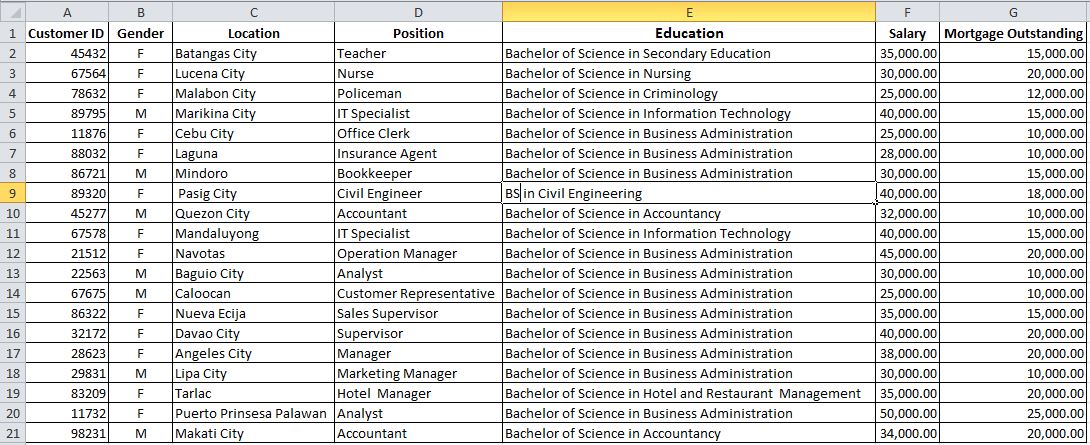1090x445 pixels.
Task: Select the "Puerto Prinsesa Palawan" location cell
Action: 253,413
